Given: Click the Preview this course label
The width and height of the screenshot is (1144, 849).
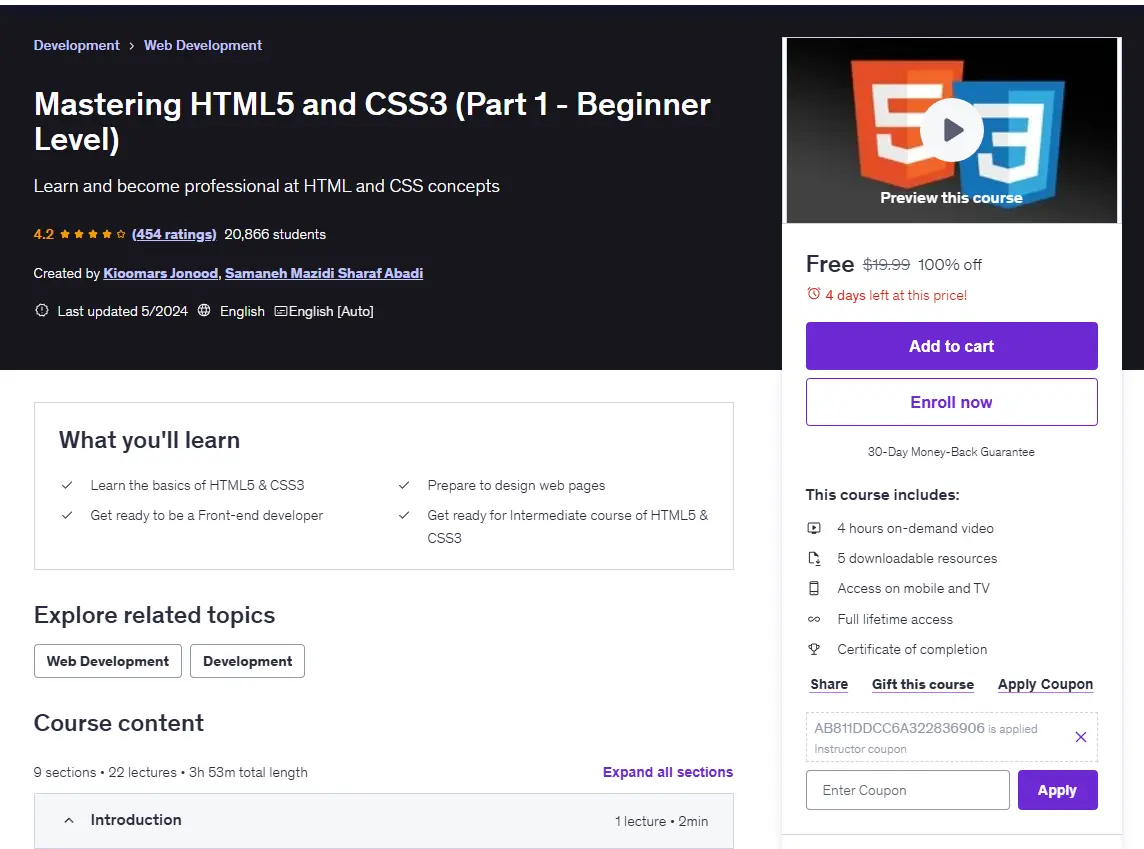Looking at the screenshot, I should point(951,198).
